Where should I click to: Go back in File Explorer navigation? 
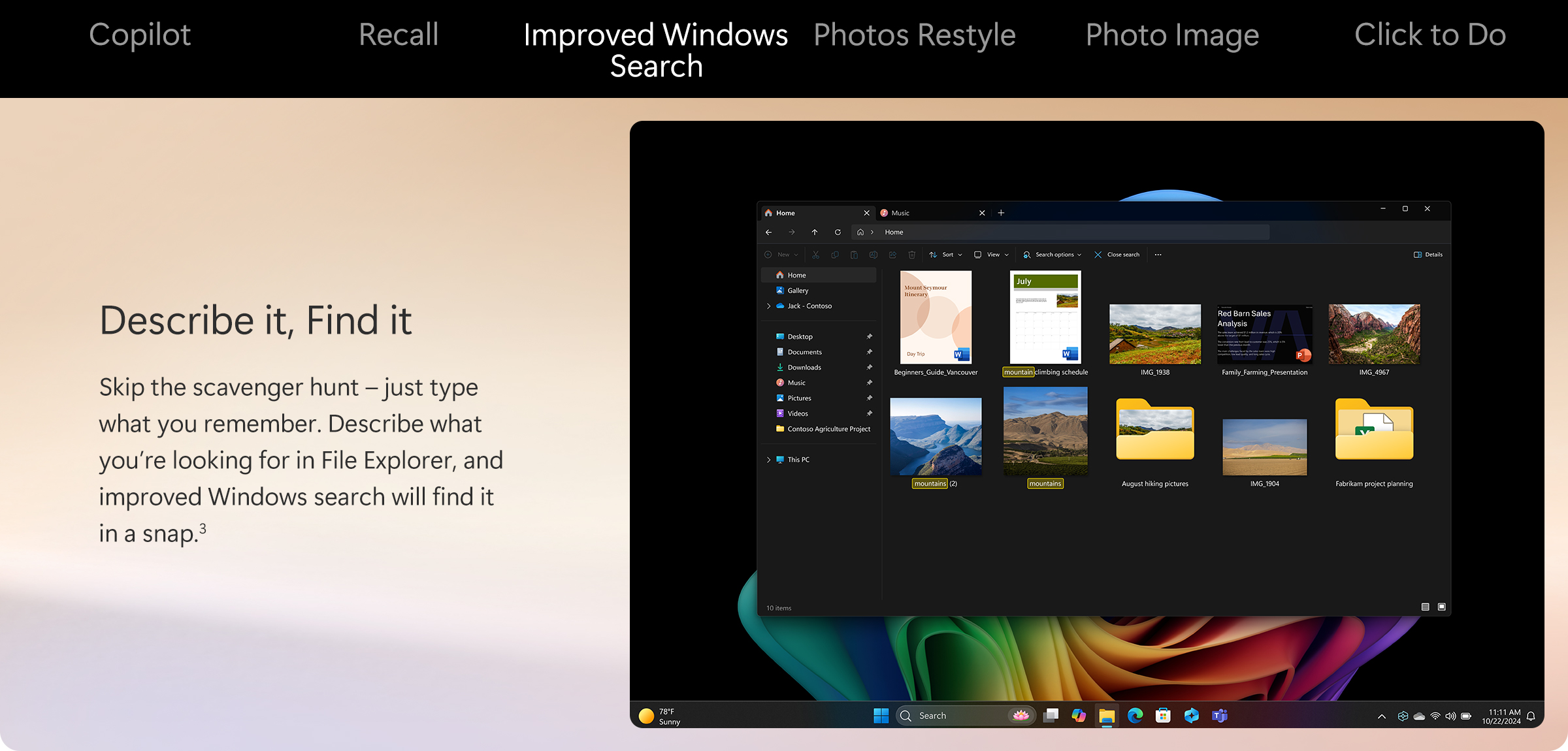769,232
